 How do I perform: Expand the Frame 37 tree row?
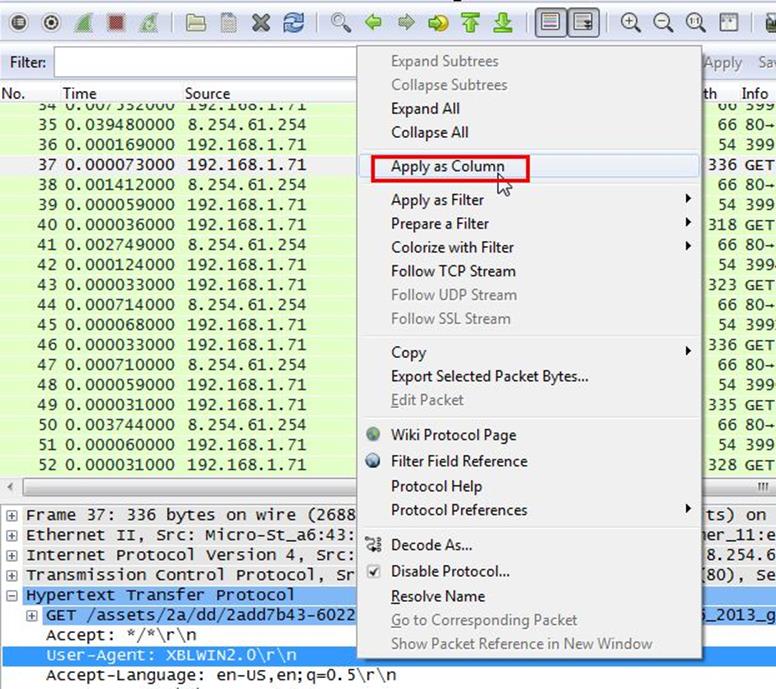point(11,515)
